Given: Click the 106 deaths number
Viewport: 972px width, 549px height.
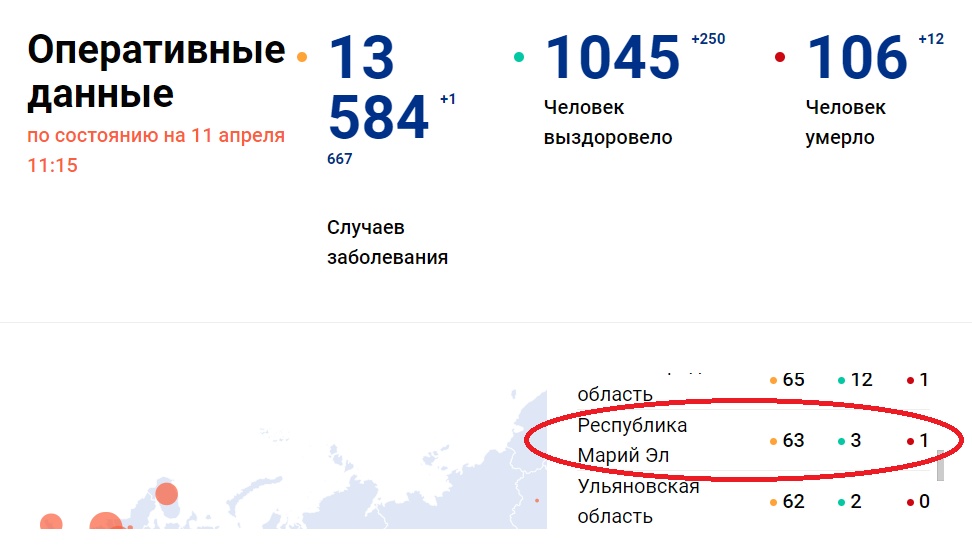Looking at the screenshot, I should [x=857, y=58].
